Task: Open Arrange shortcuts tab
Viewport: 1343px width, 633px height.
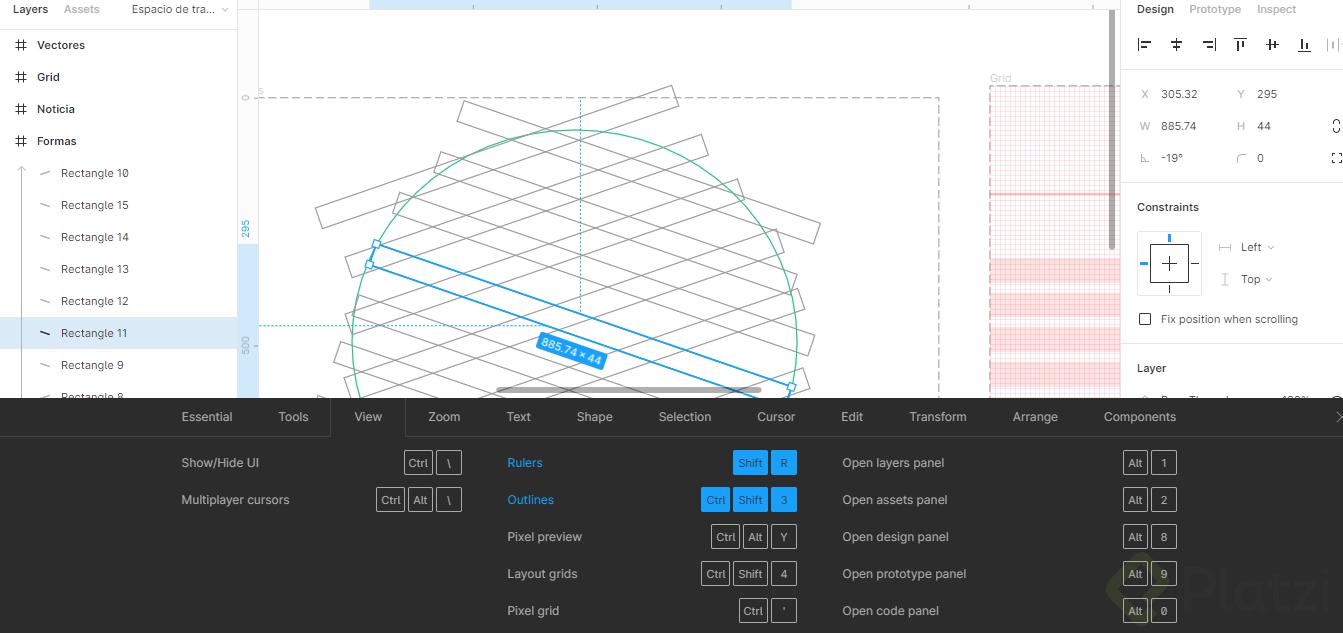Action: point(1035,417)
